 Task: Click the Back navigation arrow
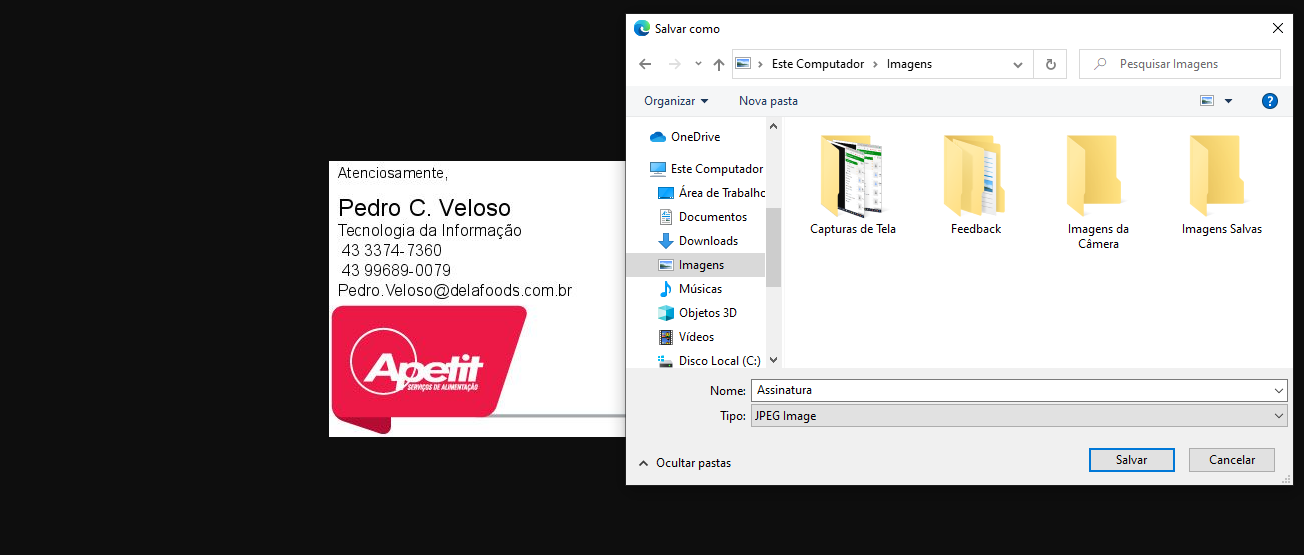click(645, 64)
